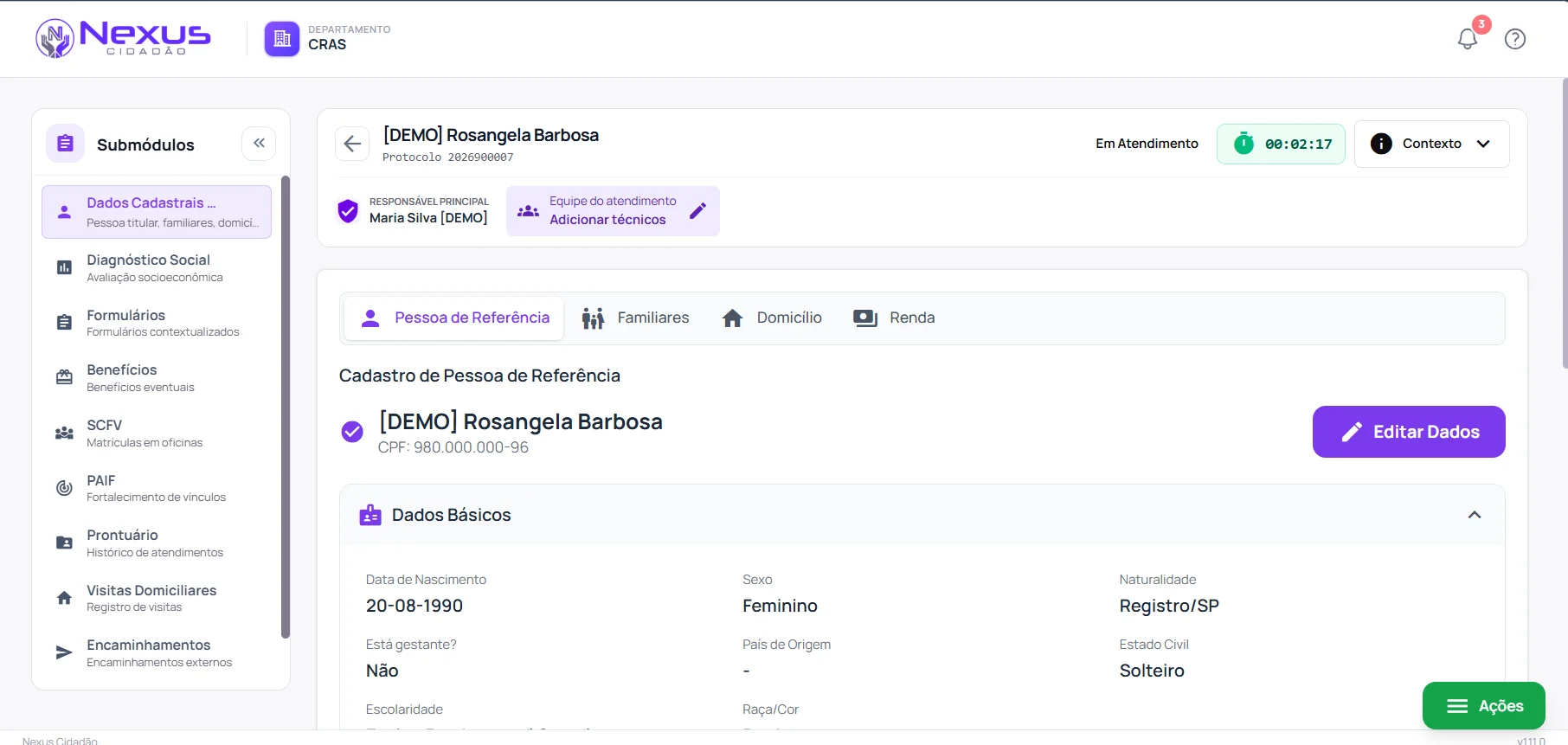This screenshot has width=1568, height=745.
Task: Click the 00:02:17 timer display
Action: point(1298,145)
